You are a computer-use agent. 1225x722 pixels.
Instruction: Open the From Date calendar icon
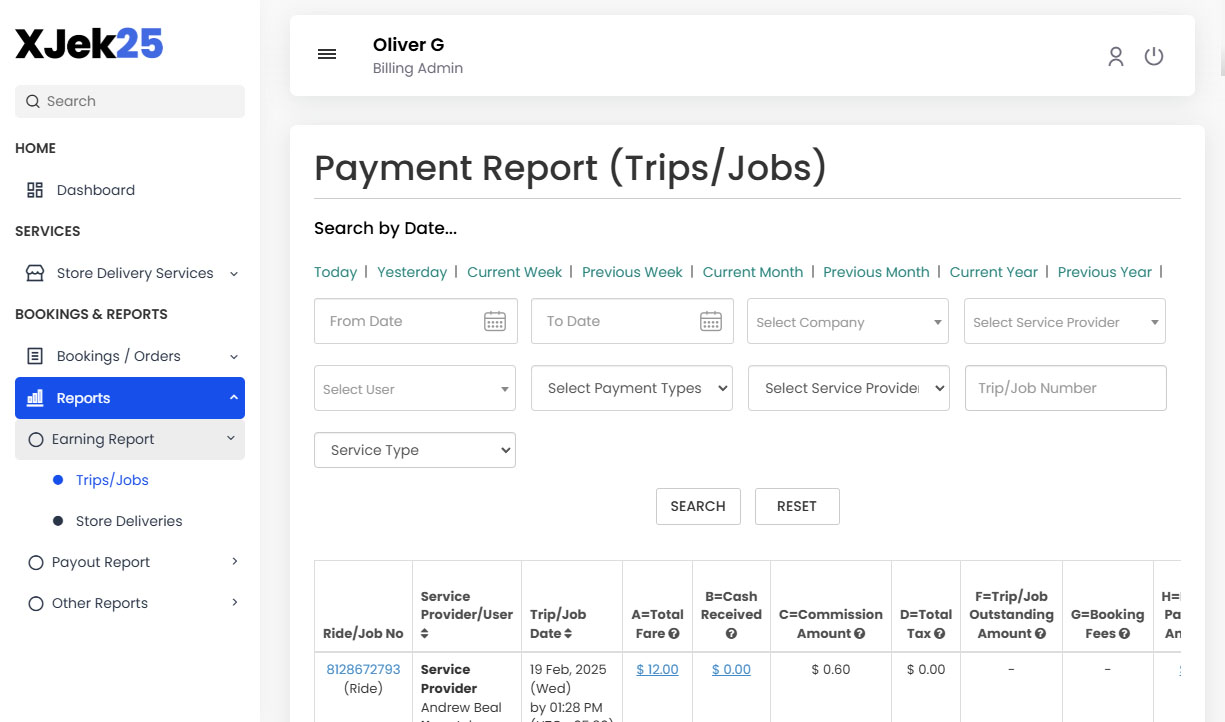pos(495,320)
